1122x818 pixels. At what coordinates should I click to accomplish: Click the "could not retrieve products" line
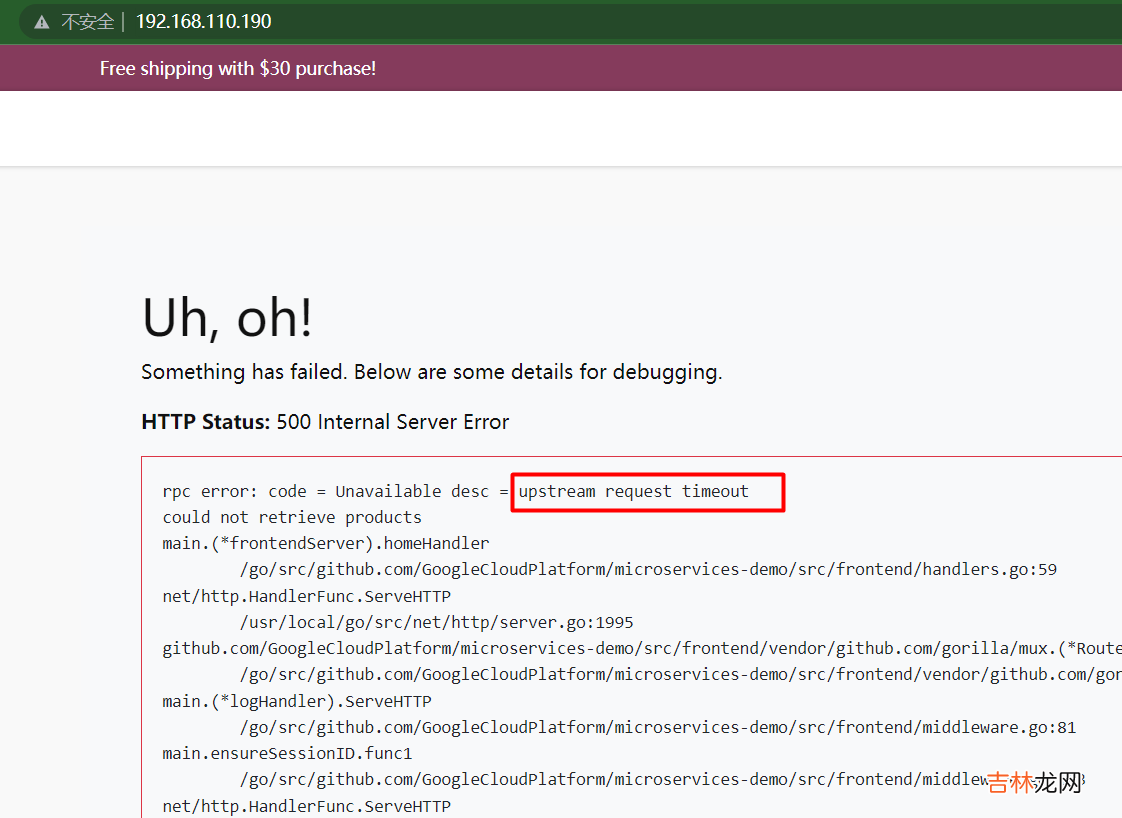(292, 517)
